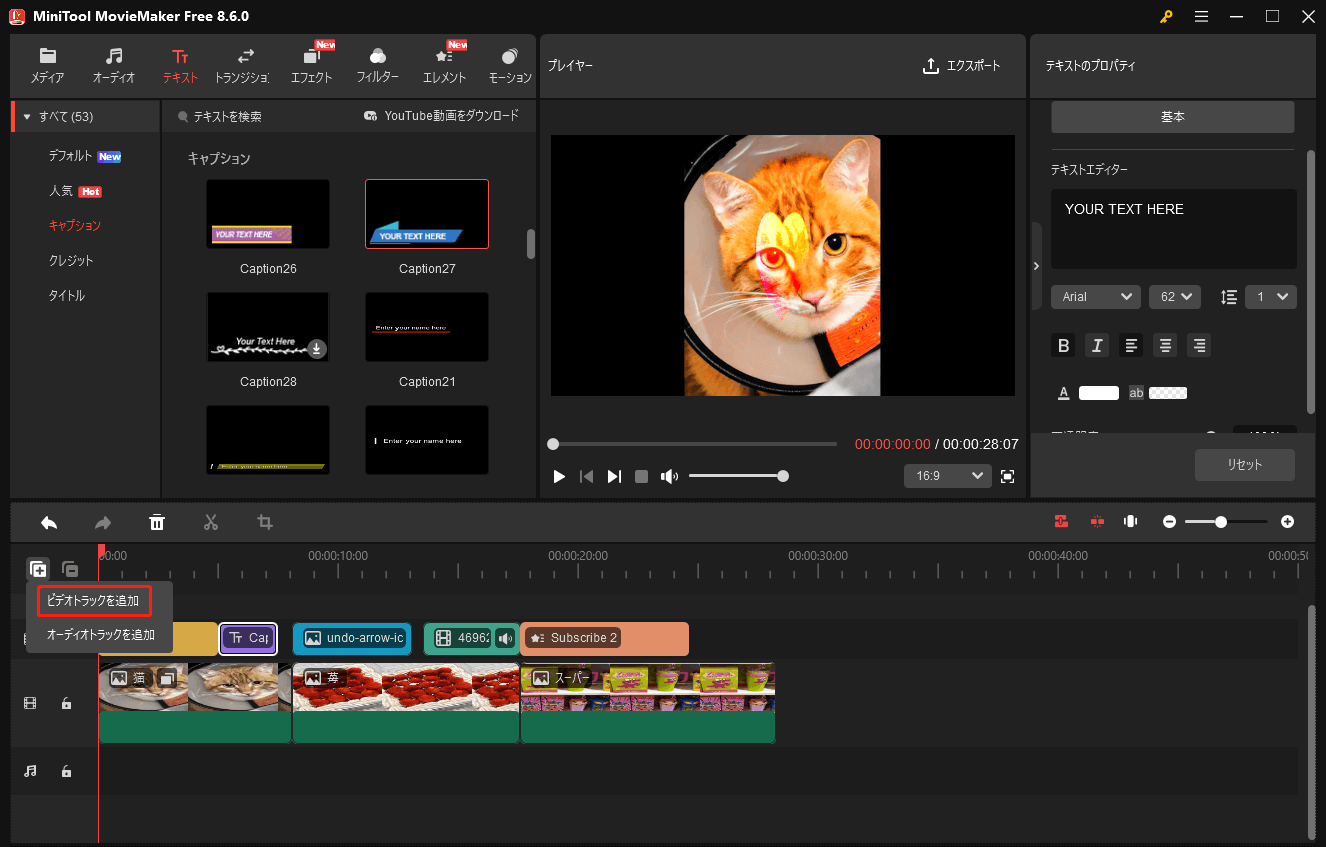Click the エクスポート button above the player

tap(962, 66)
